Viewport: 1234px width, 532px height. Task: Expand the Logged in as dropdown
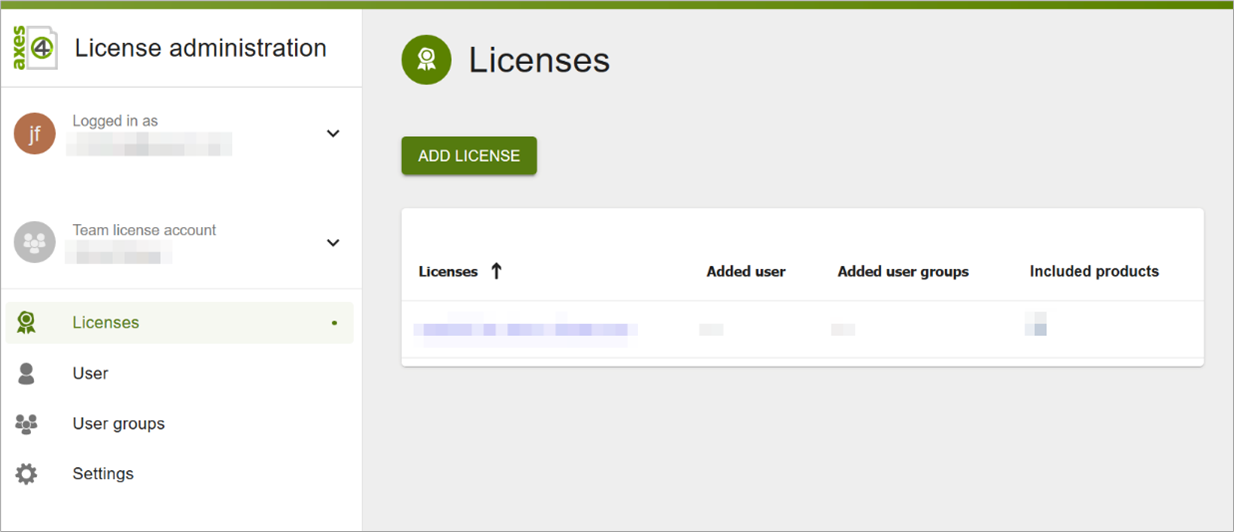333,134
